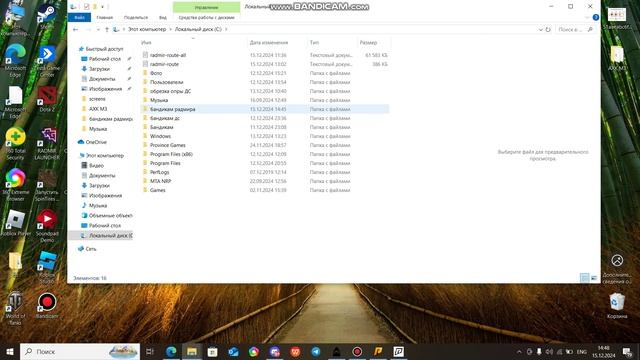
Task: Click the New folder icon in title bar
Action: click(95, 7)
